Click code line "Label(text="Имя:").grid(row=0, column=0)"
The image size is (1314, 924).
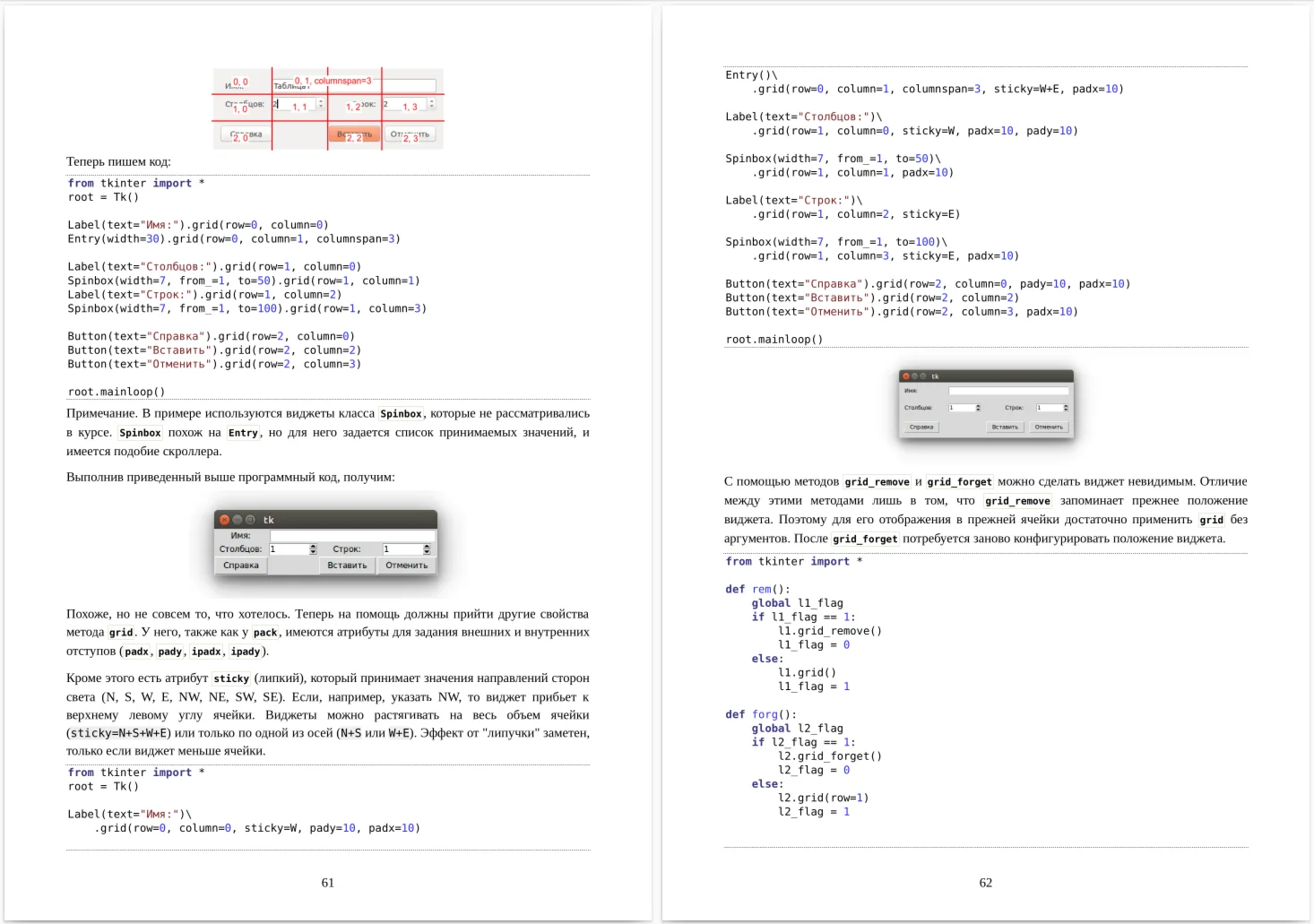[198, 225]
